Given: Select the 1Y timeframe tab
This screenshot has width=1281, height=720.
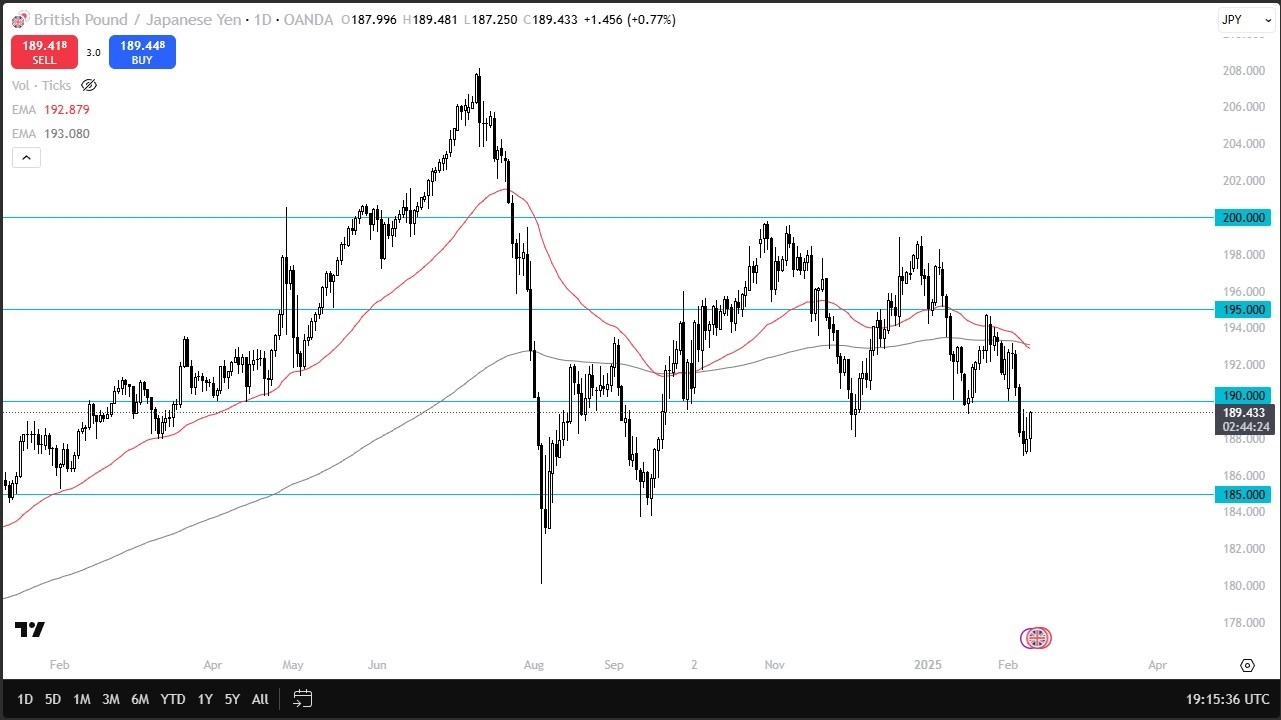Looking at the screenshot, I should click(x=204, y=699).
